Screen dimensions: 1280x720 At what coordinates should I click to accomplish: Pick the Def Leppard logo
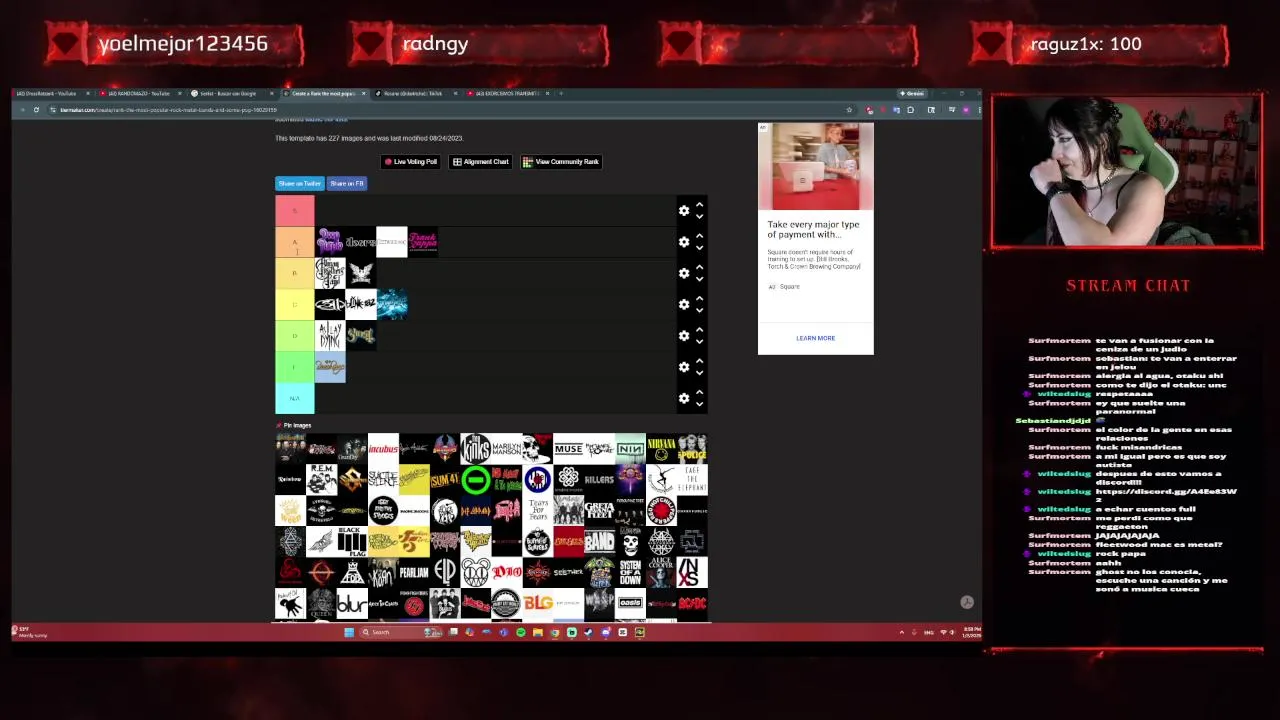[476, 511]
